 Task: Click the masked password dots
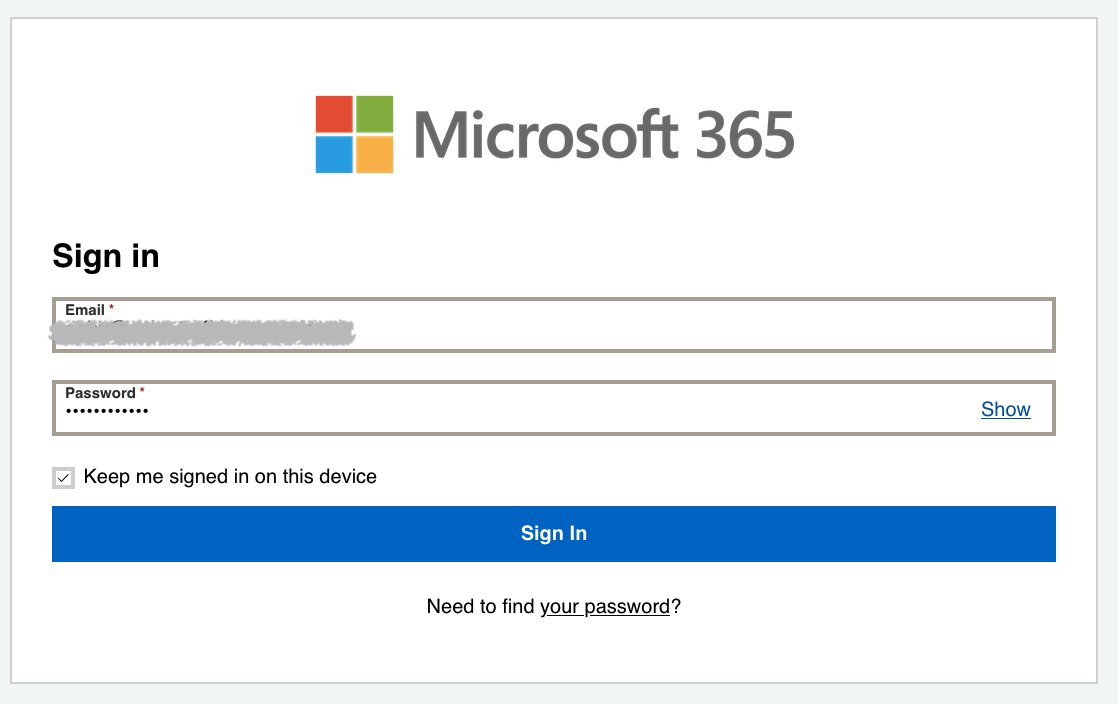(x=107, y=411)
